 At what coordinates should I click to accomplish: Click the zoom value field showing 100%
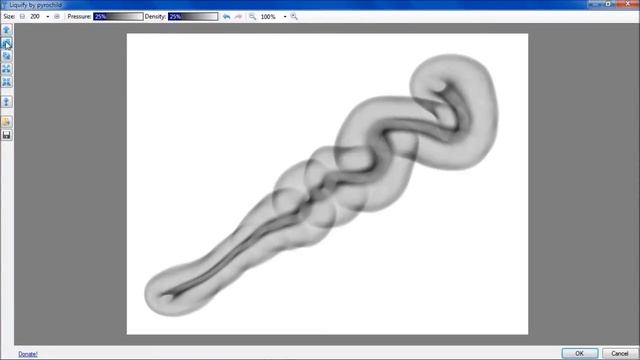click(x=269, y=17)
